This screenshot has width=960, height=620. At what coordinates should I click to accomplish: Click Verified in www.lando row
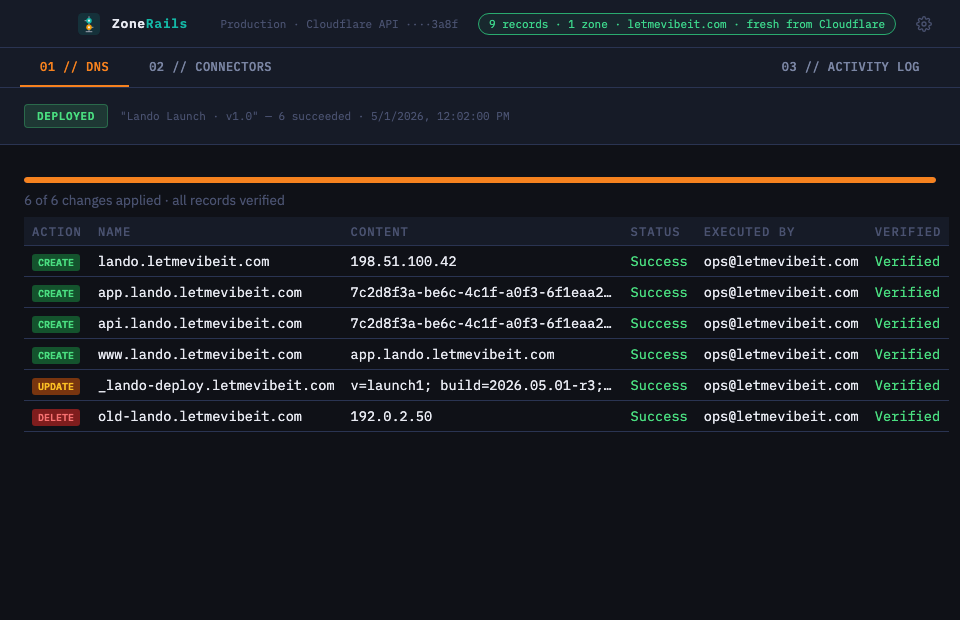point(907,354)
